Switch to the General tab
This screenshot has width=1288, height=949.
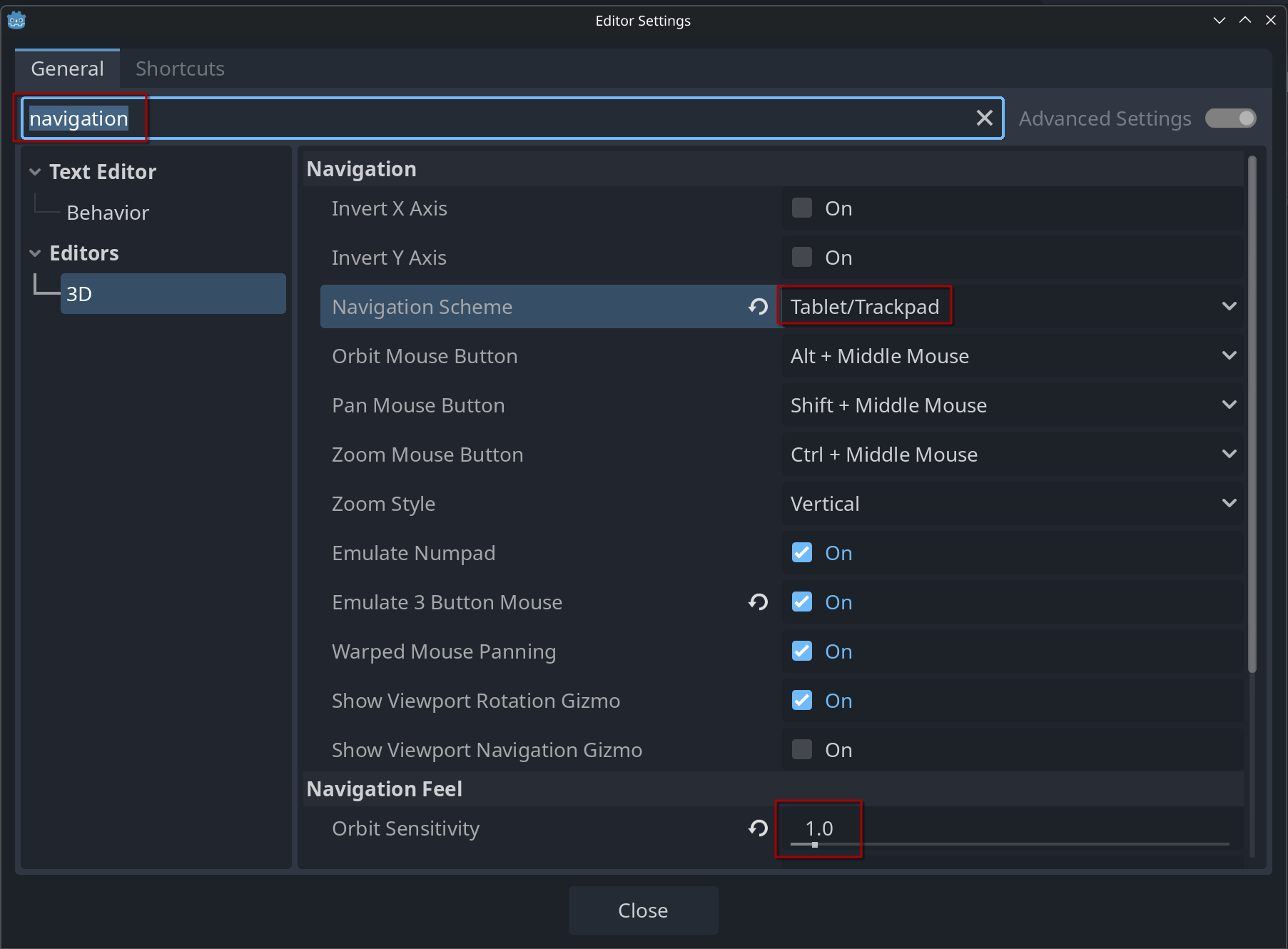(x=68, y=68)
